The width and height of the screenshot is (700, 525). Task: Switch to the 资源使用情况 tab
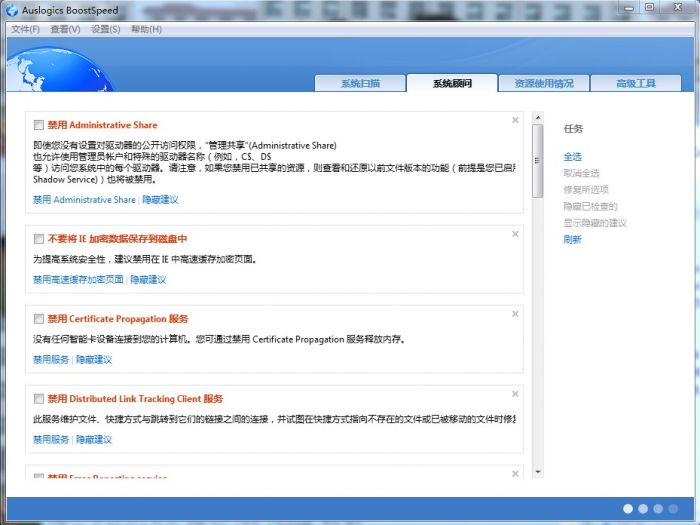coord(544,83)
